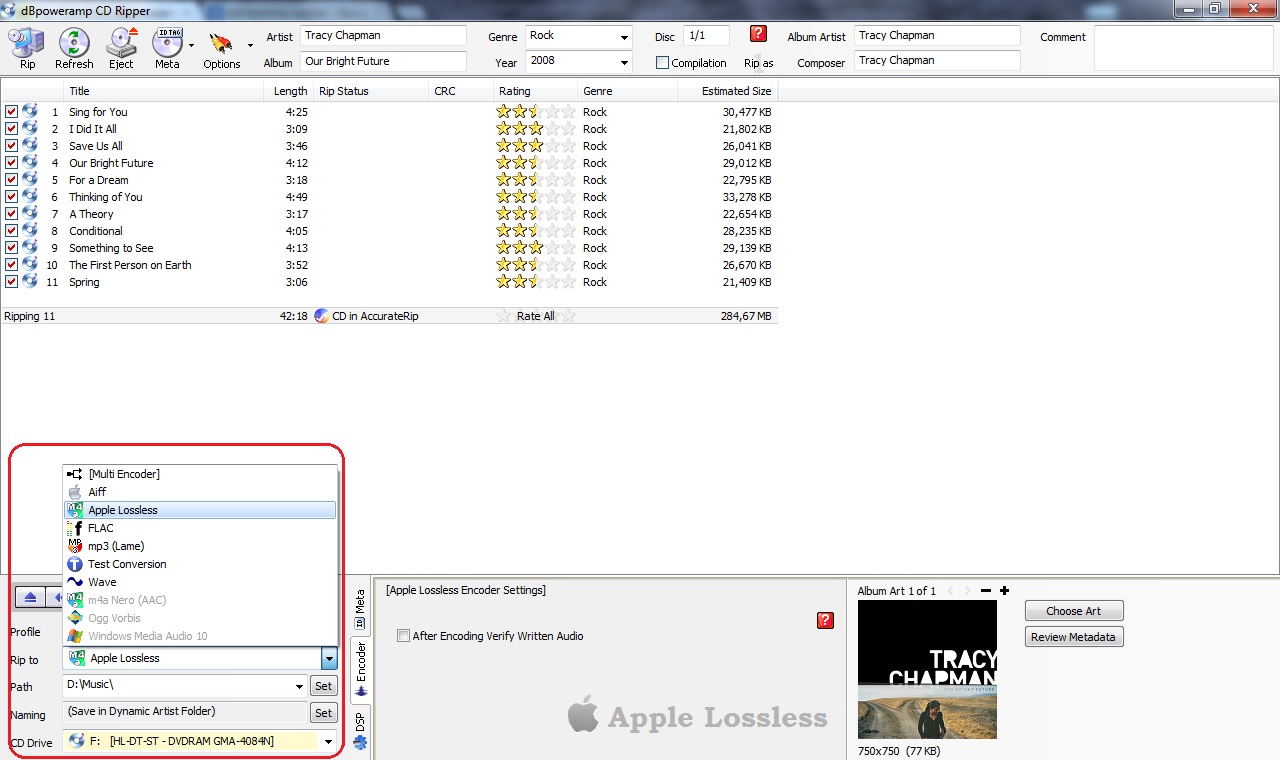Rate all tracks using Rate All star
The height and width of the screenshot is (760, 1280).
[x=504, y=316]
